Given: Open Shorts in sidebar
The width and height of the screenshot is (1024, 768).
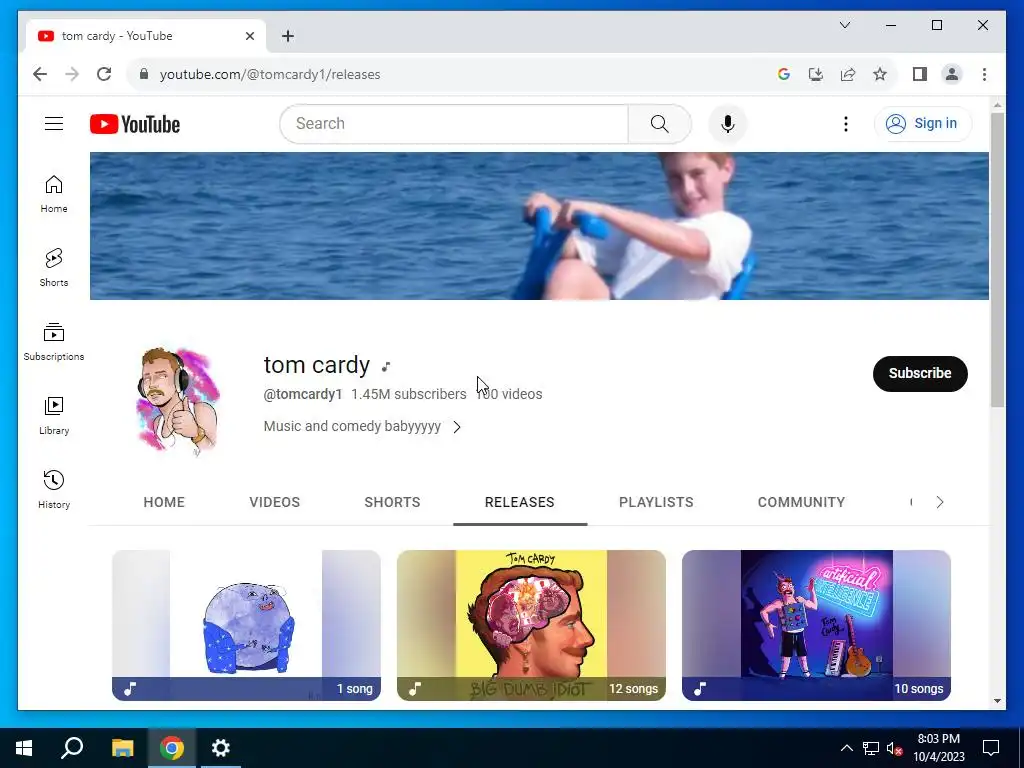Looking at the screenshot, I should 54,268.
